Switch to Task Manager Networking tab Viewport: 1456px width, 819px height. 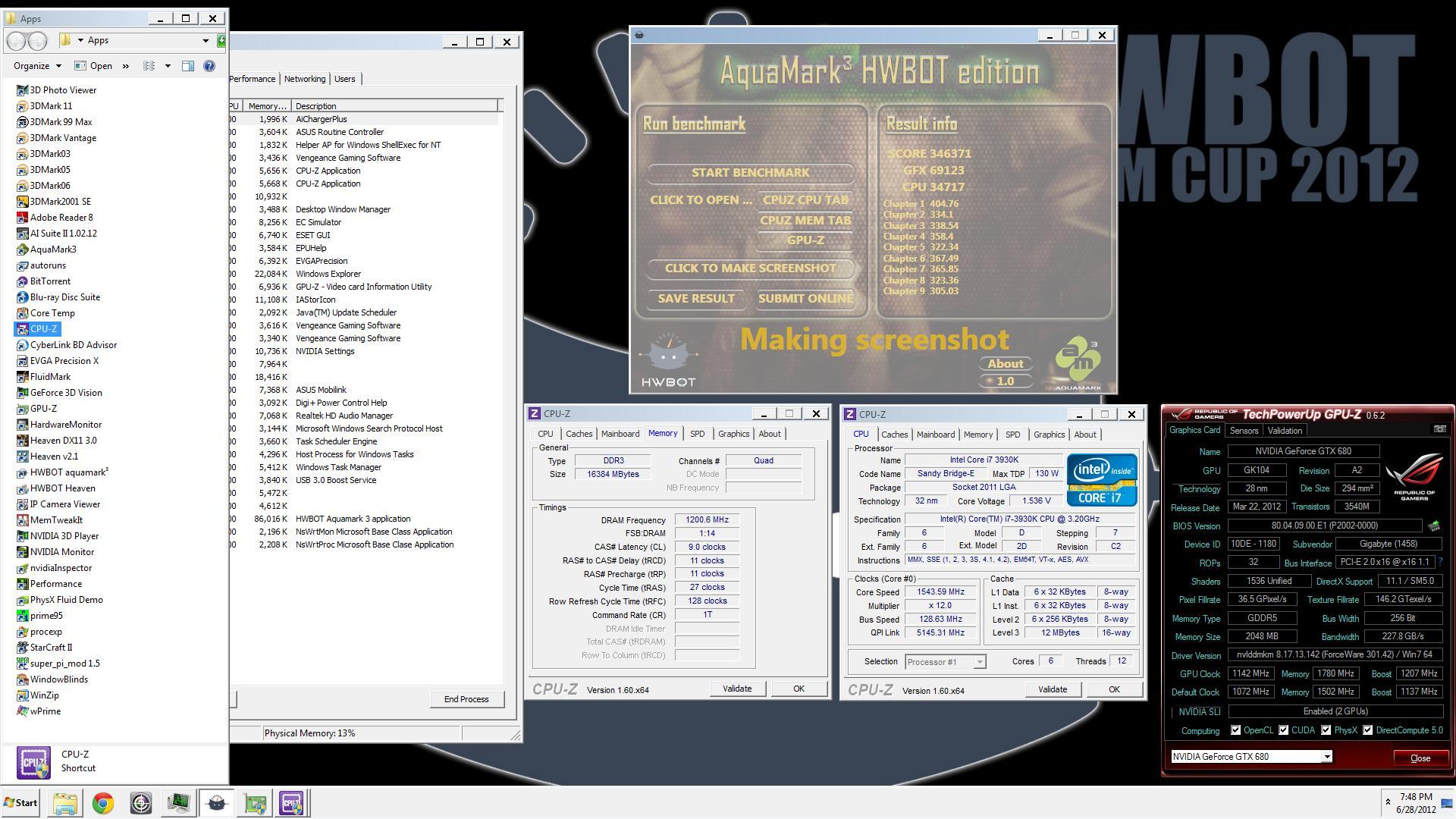(304, 79)
